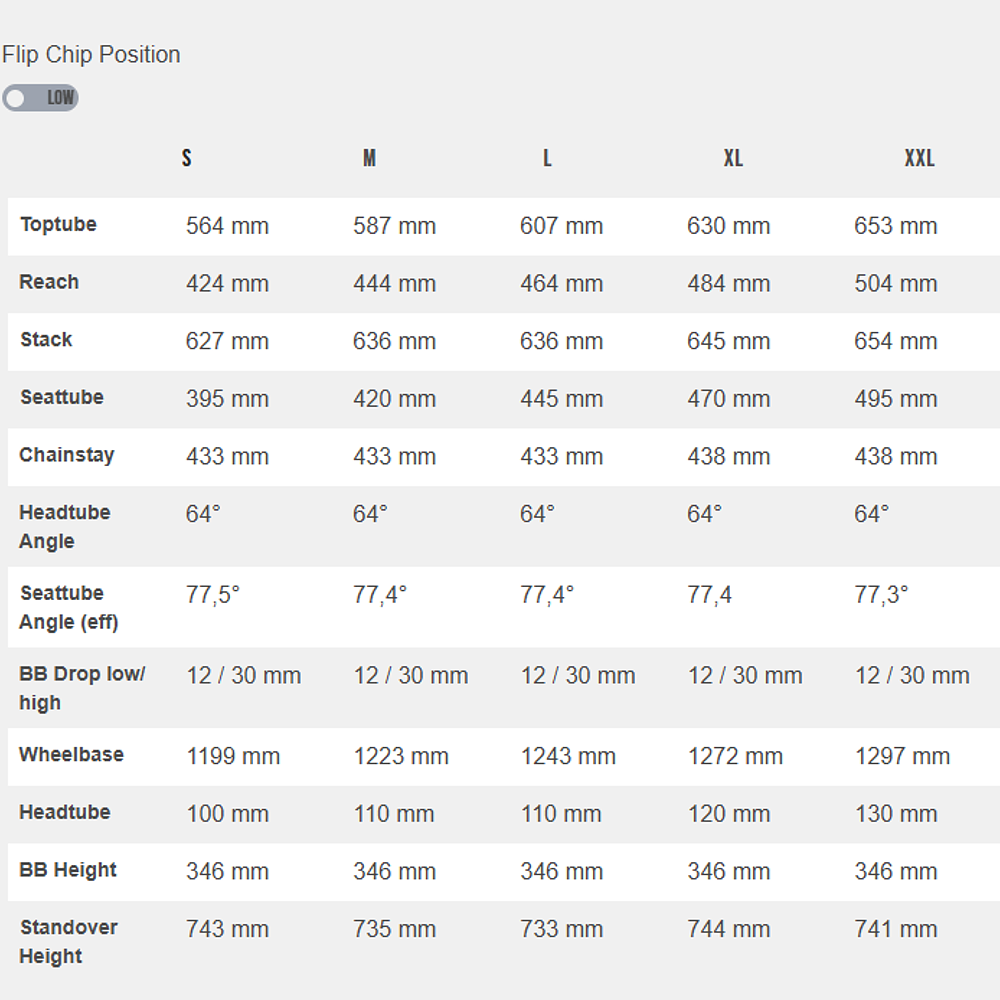
Task: Click the Flip Chip Position heading
Action: tap(91, 55)
